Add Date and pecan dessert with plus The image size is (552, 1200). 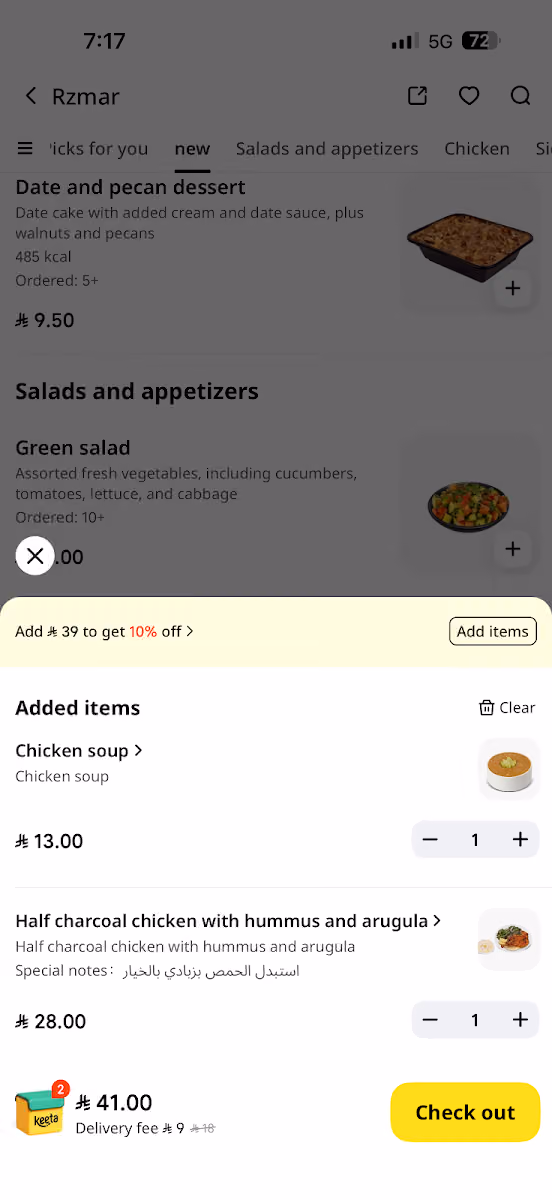click(x=513, y=289)
